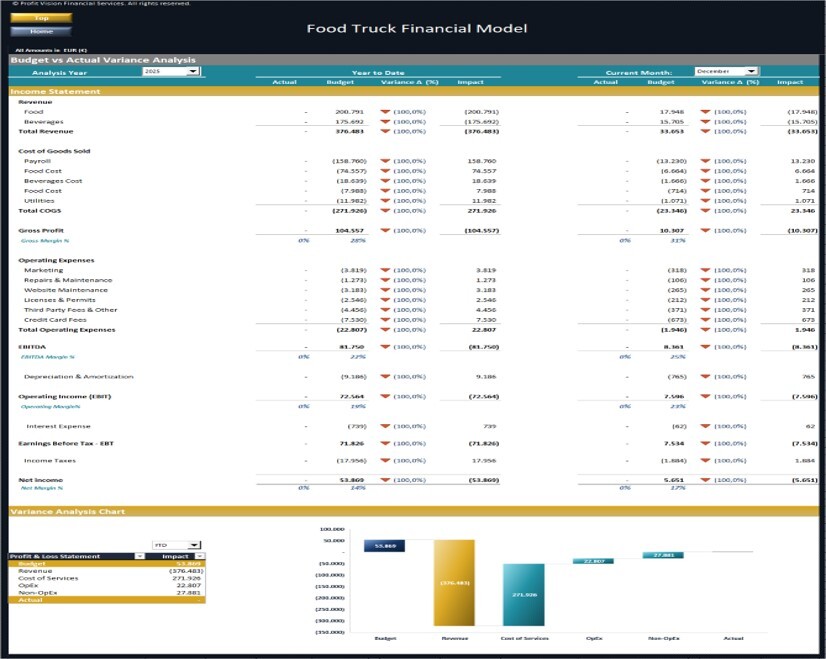Click the Budget vs Actual Variance Analysis title
This screenshot has width=826, height=659.
pyautogui.click(x=103, y=60)
